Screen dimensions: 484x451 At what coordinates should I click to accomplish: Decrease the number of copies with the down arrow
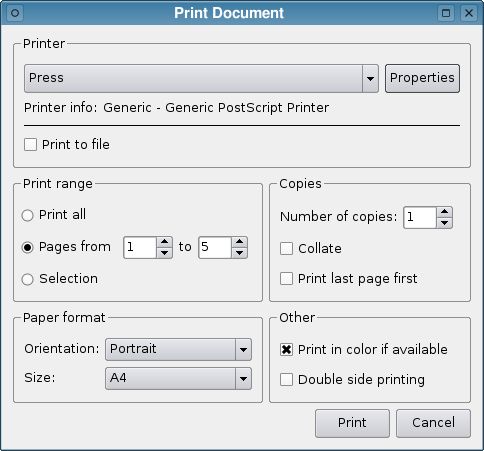click(444, 223)
